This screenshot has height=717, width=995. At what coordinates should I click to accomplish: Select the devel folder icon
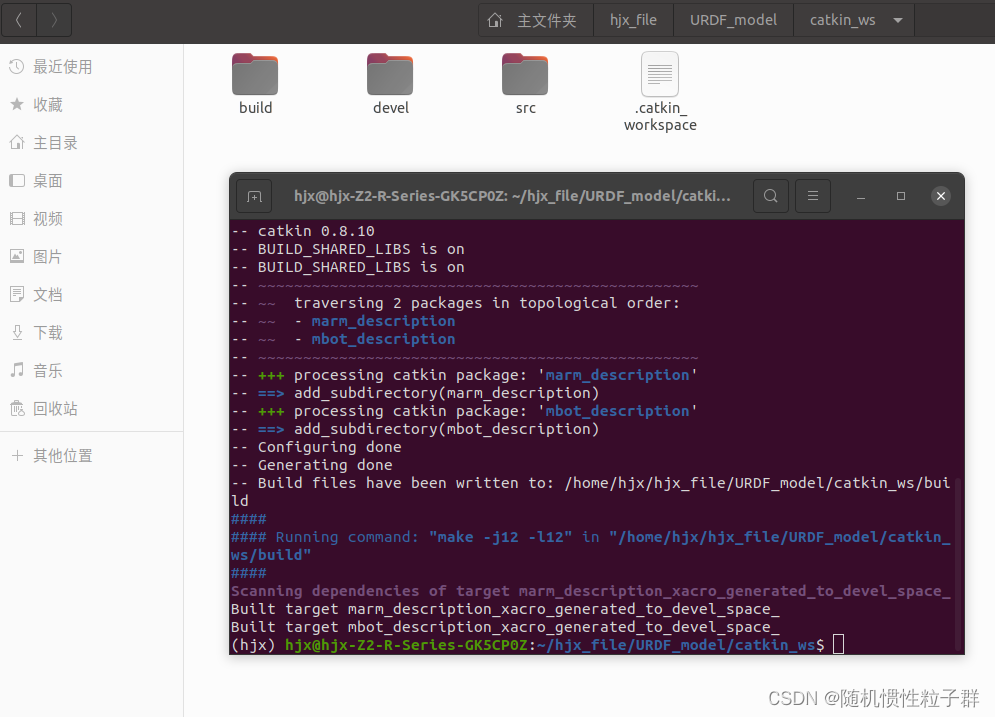pyautogui.click(x=390, y=74)
